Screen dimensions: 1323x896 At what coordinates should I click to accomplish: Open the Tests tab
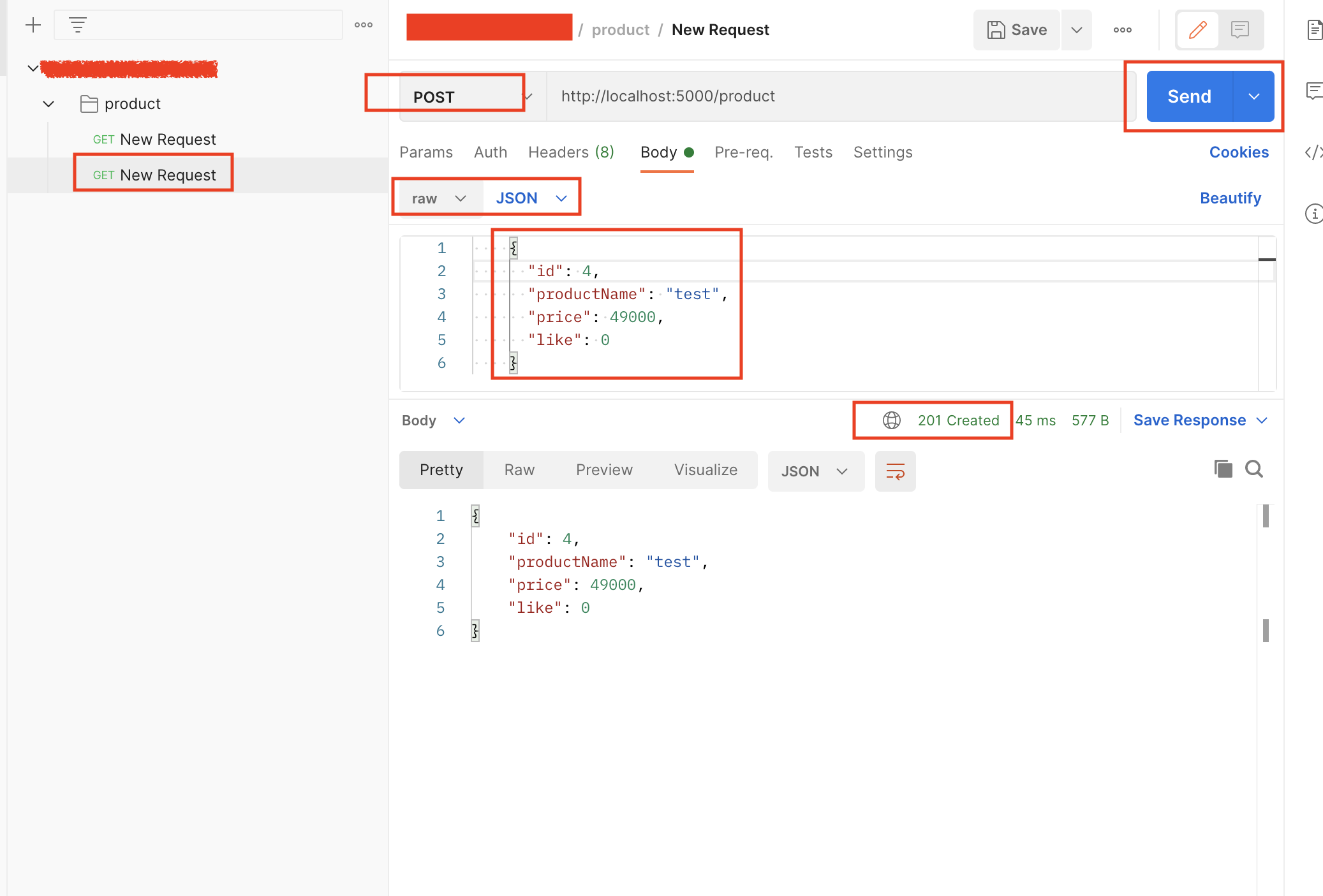[813, 152]
